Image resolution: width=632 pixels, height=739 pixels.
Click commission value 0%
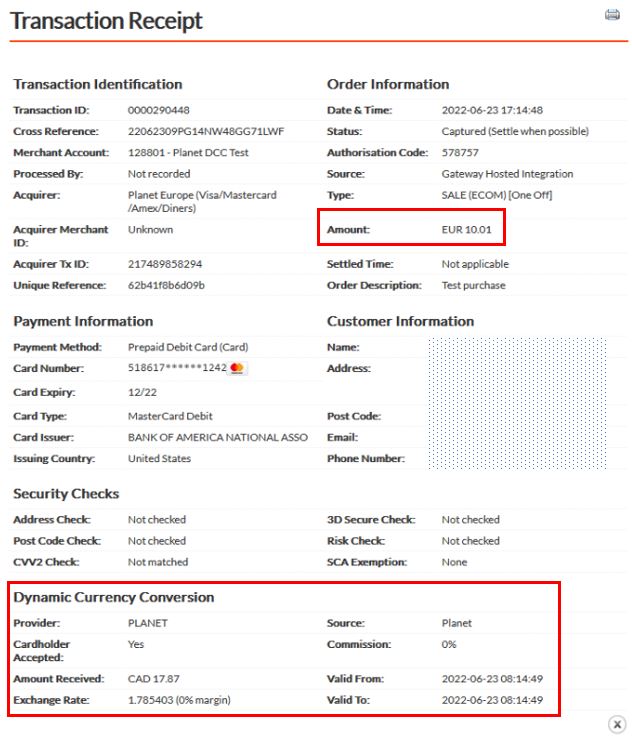pyautogui.click(x=449, y=644)
